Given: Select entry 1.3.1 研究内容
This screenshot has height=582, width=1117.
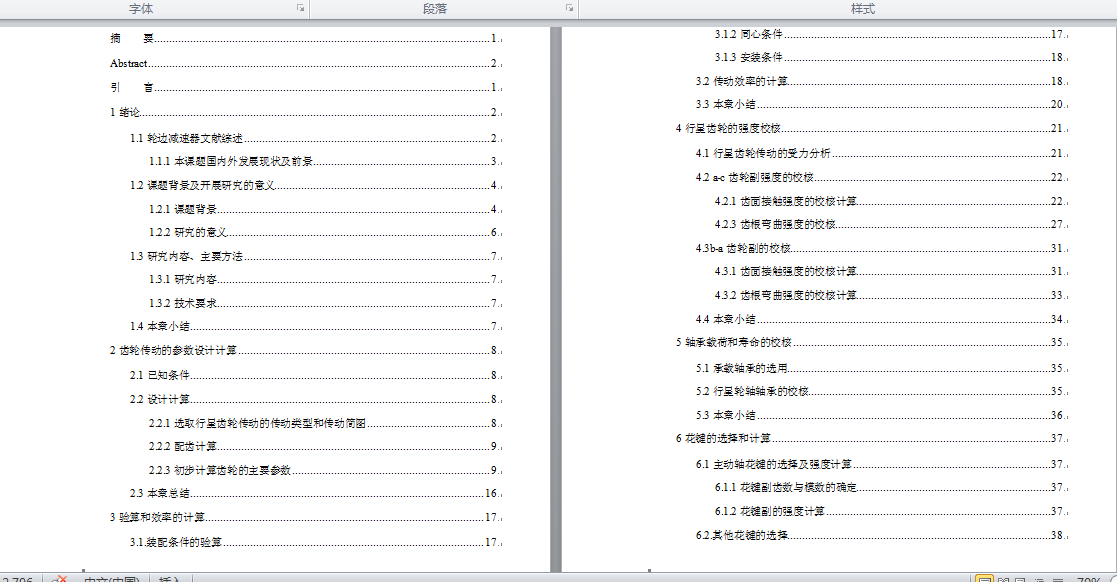Looking at the screenshot, I should point(326,279).
